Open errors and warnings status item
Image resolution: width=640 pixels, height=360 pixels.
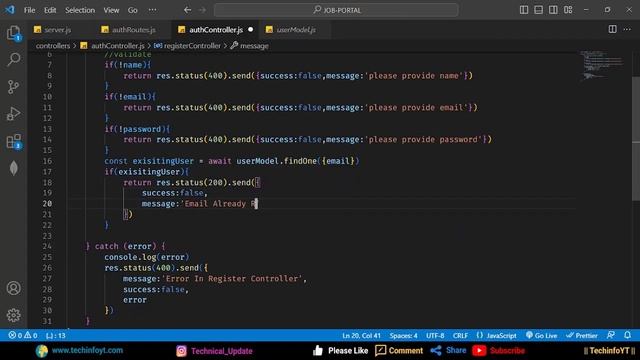23,336
